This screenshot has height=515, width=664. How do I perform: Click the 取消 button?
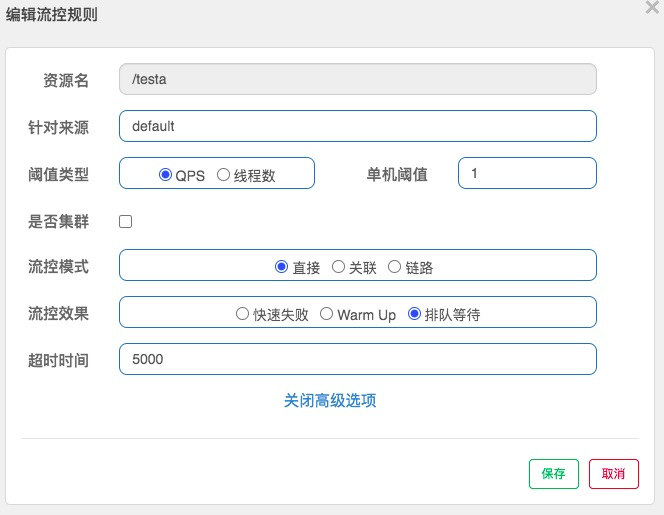point(614,473)
